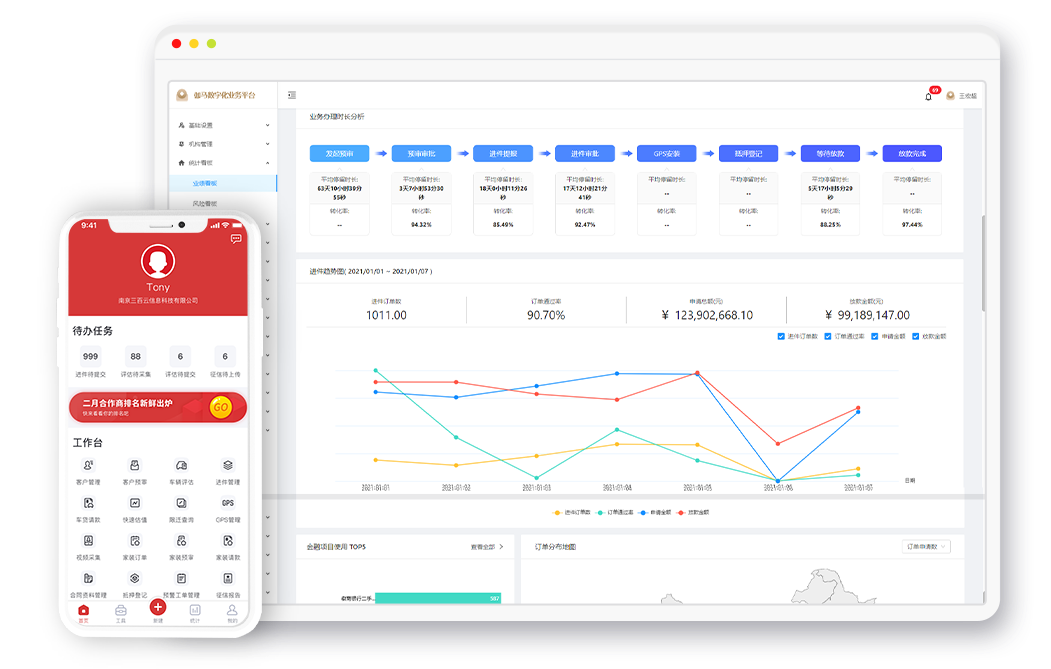Open the GPS管理 icon on the phone
1051x669 pixels.
(228, 504)
